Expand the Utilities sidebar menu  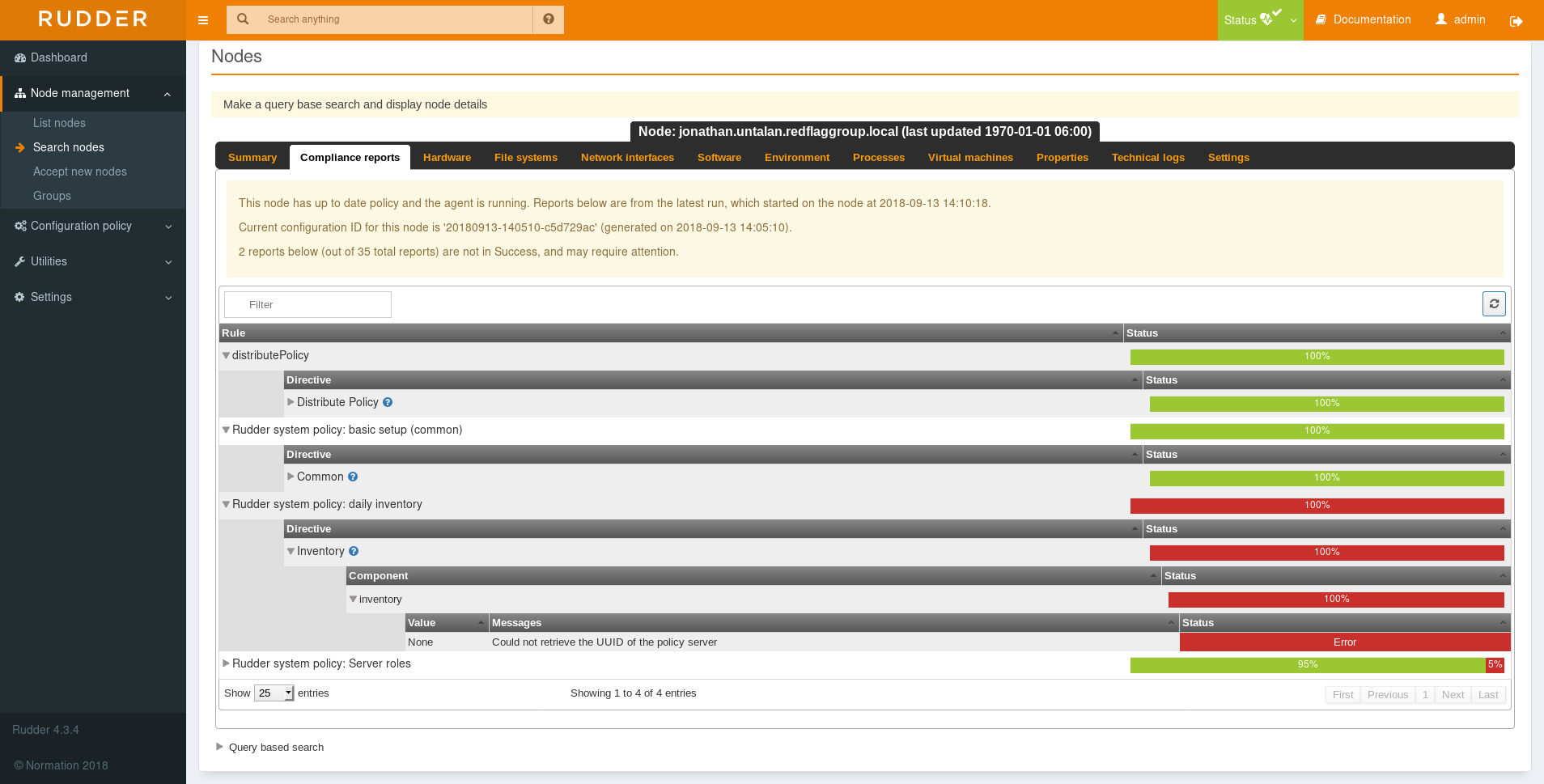[93, 261]
